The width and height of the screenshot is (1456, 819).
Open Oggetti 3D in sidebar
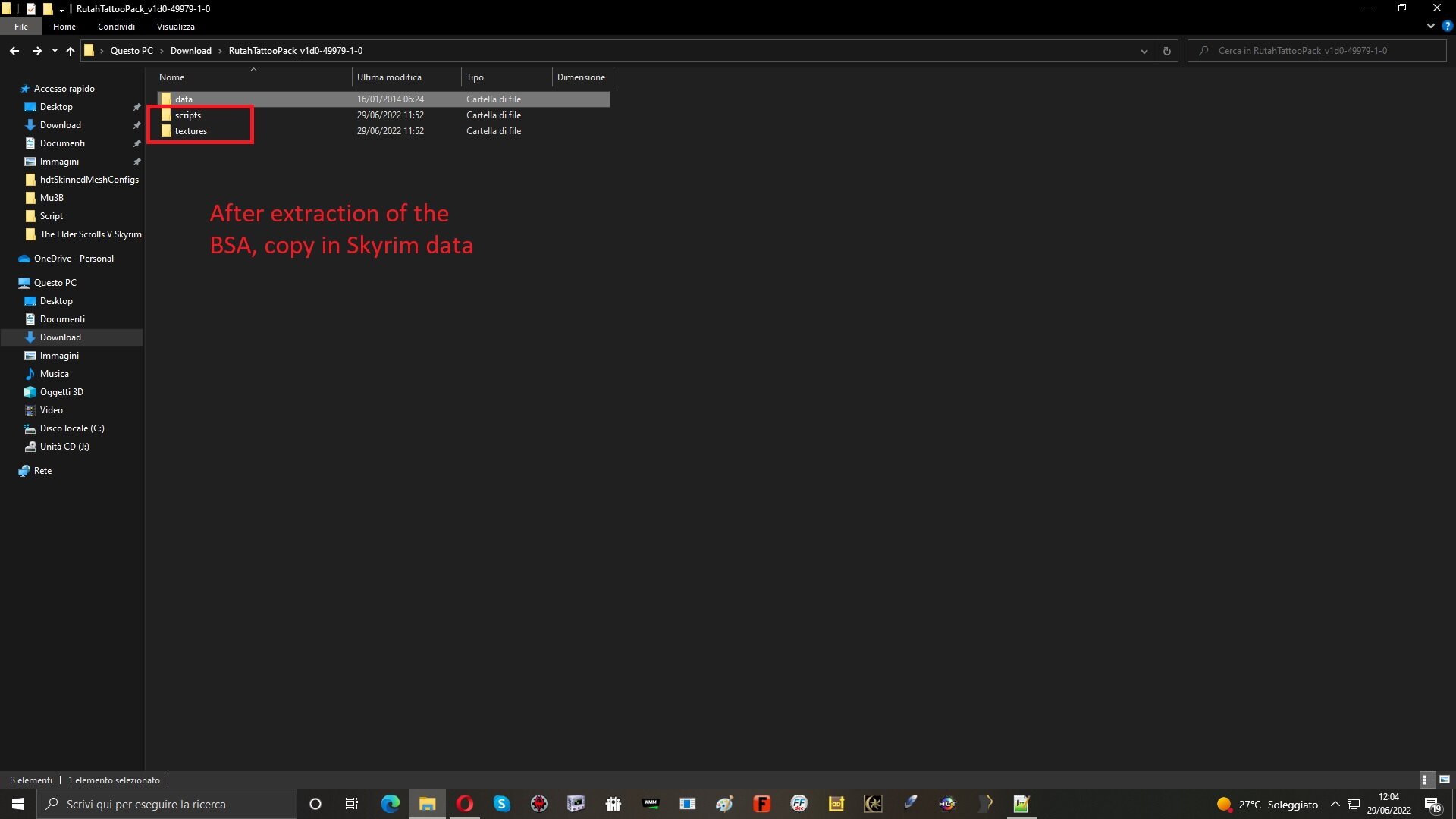tap(61, 392)
